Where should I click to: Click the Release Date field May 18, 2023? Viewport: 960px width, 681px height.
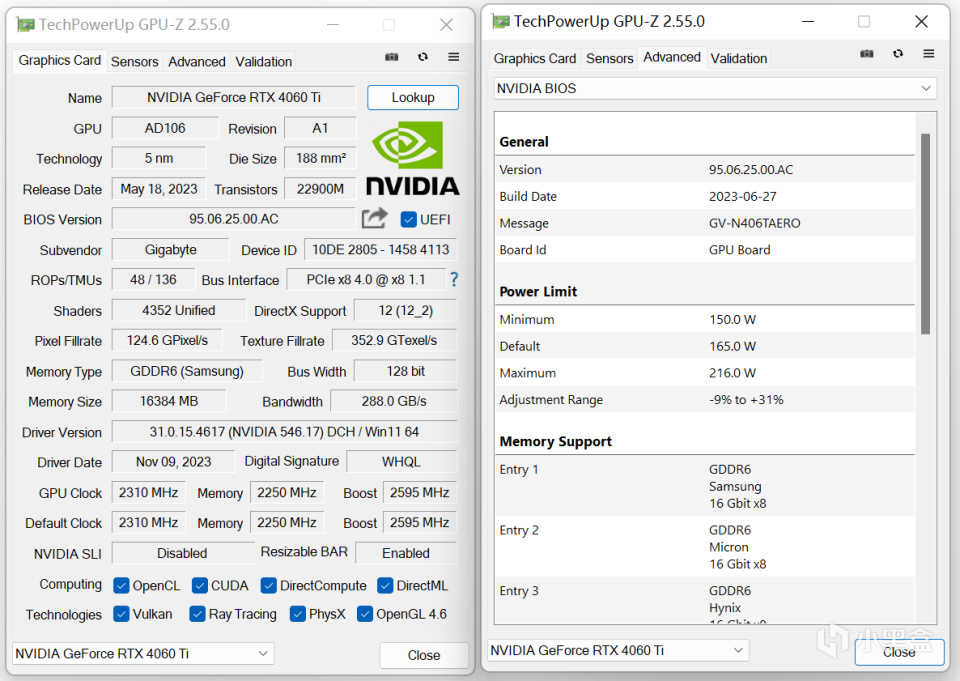click(159, 189)
